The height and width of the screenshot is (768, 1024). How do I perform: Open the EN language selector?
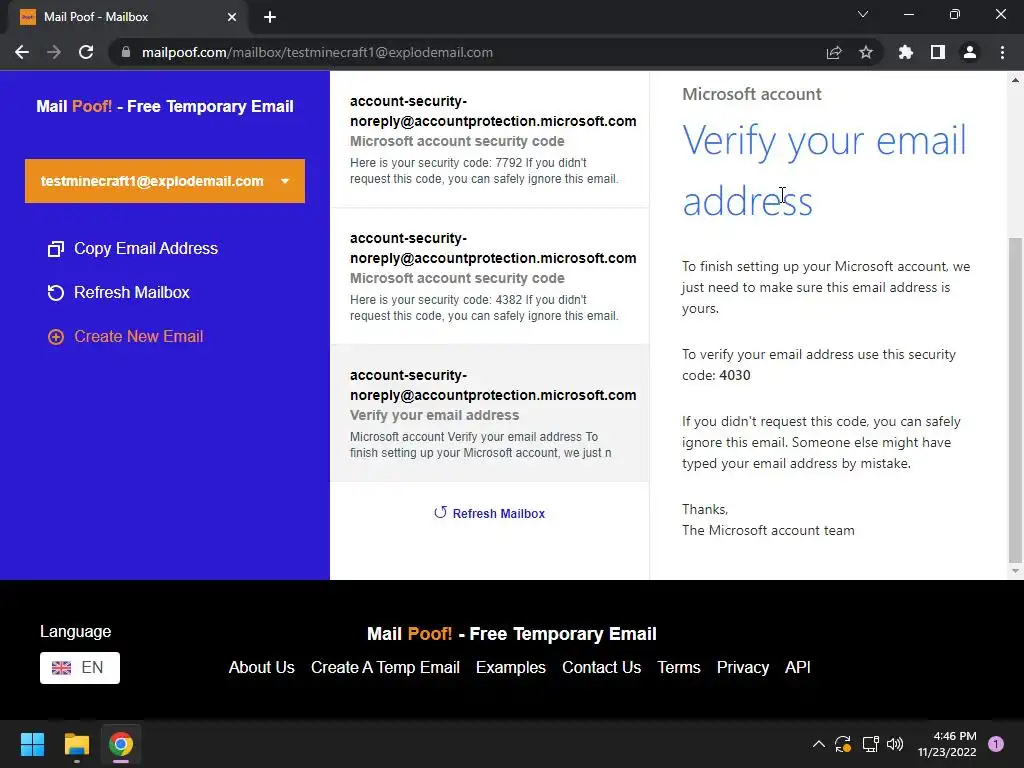tap(80, 667)
